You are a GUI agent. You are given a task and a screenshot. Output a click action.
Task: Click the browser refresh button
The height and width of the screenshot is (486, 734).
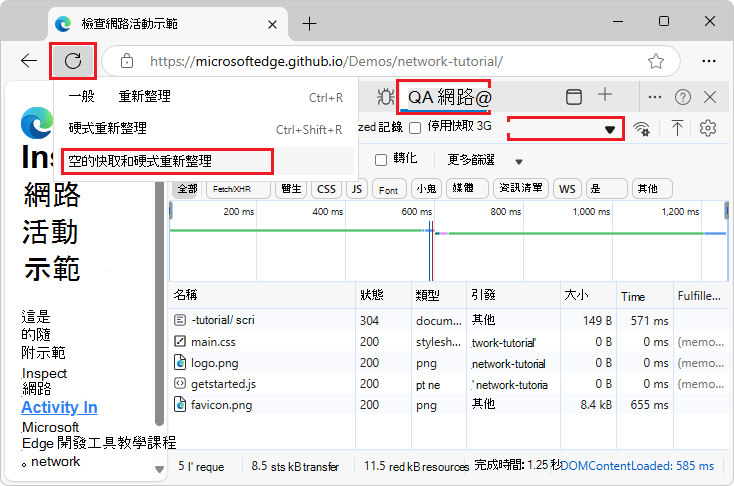[x=73, y=61]
